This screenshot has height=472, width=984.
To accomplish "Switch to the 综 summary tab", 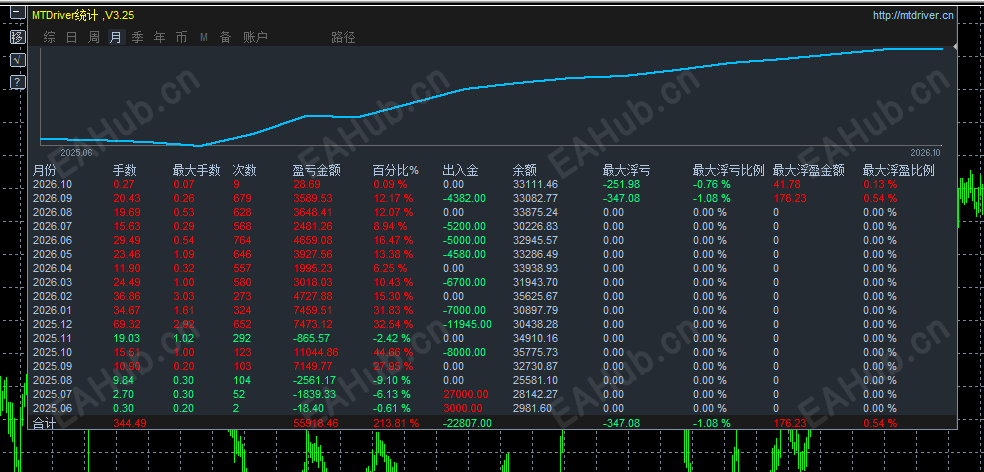I will click(50, 38).
